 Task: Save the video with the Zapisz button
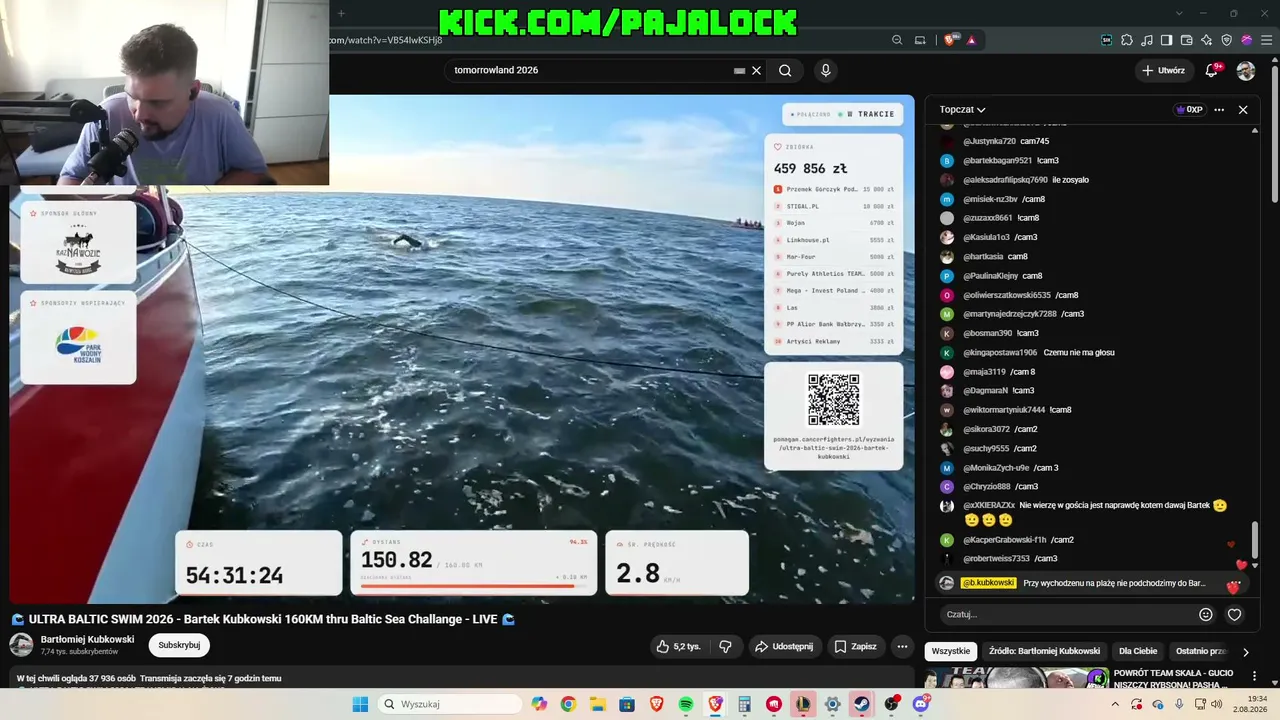pyautogui.click(x=856, y=647)
